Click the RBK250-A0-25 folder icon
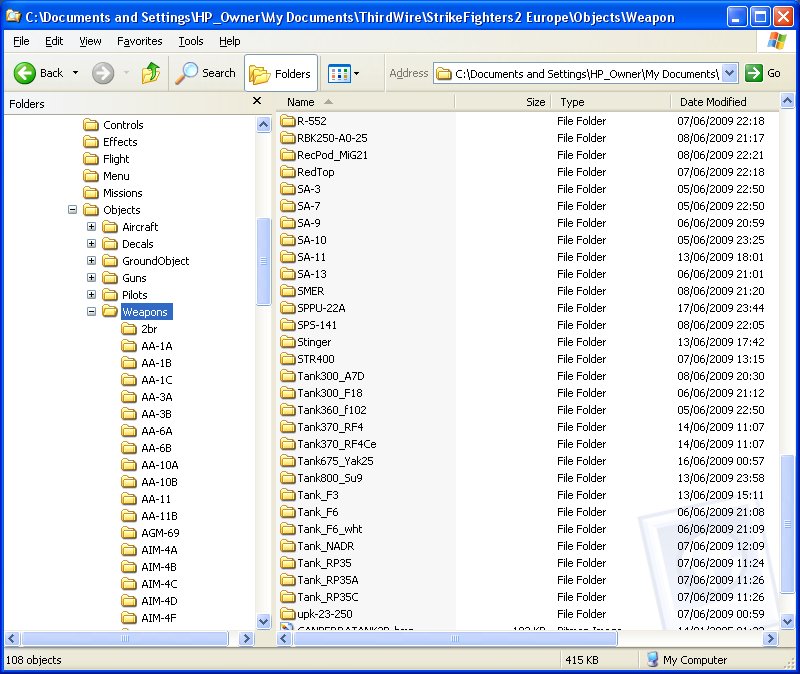800x674 pixels. point(288,138)
